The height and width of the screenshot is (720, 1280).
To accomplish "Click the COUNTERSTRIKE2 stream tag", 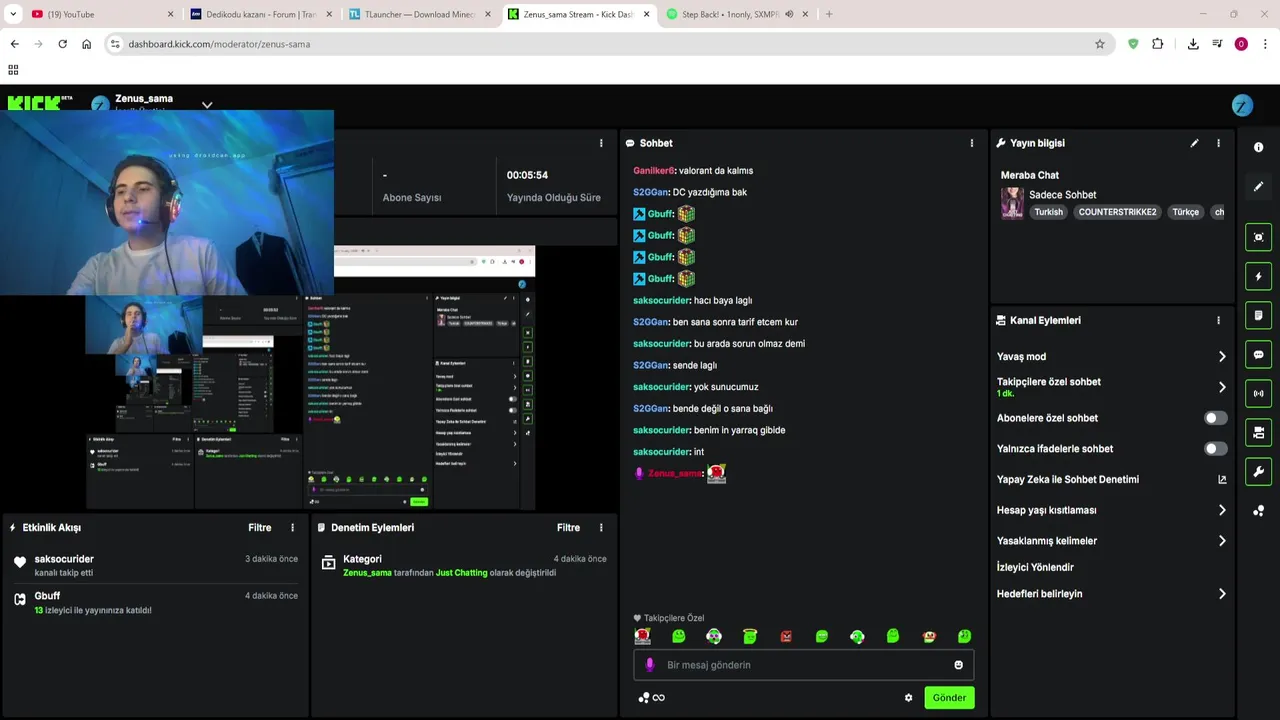I will click(1117, 212).
